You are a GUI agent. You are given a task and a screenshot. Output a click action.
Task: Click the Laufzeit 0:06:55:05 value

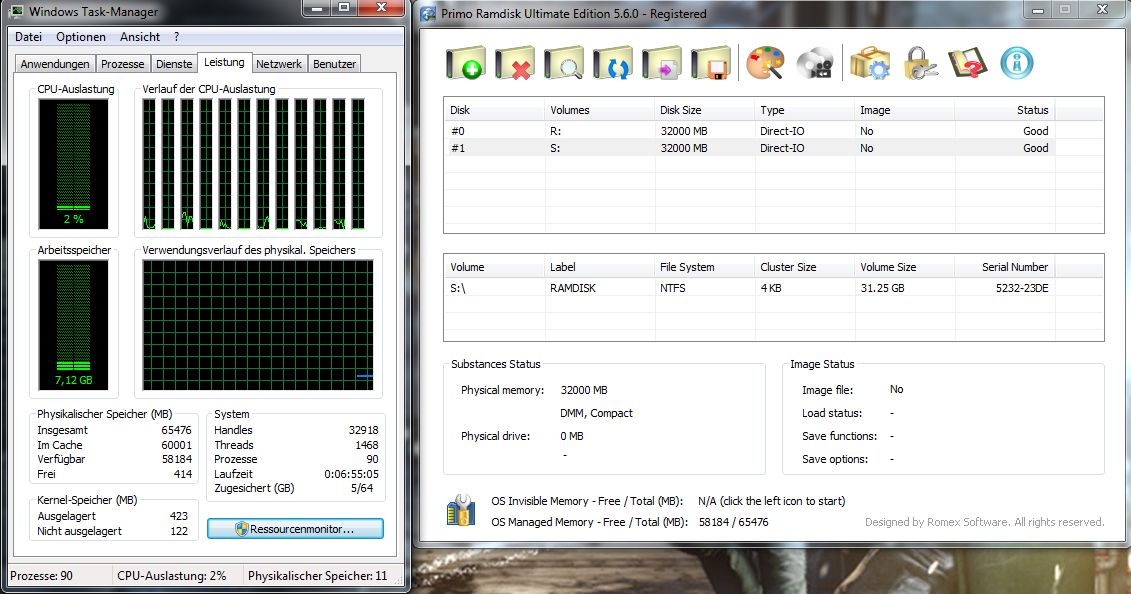(x=351, y=474)
